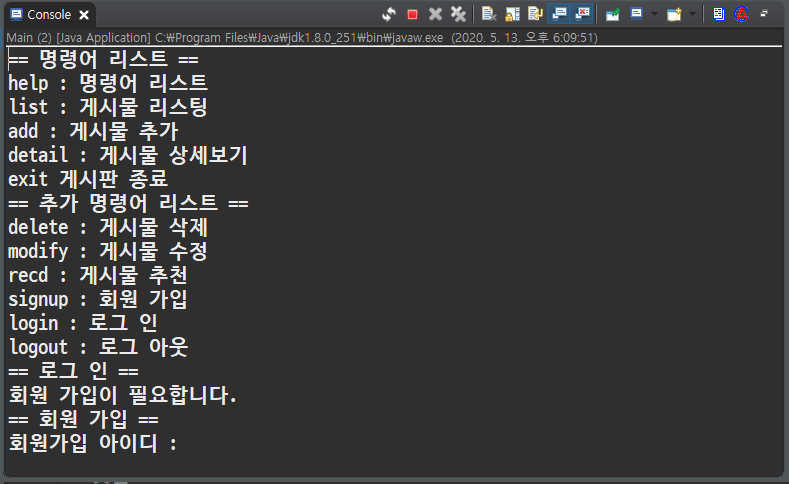Click the relaunch arrows icon left of Terminate
The image size is (789, 484).
point(388,14)
